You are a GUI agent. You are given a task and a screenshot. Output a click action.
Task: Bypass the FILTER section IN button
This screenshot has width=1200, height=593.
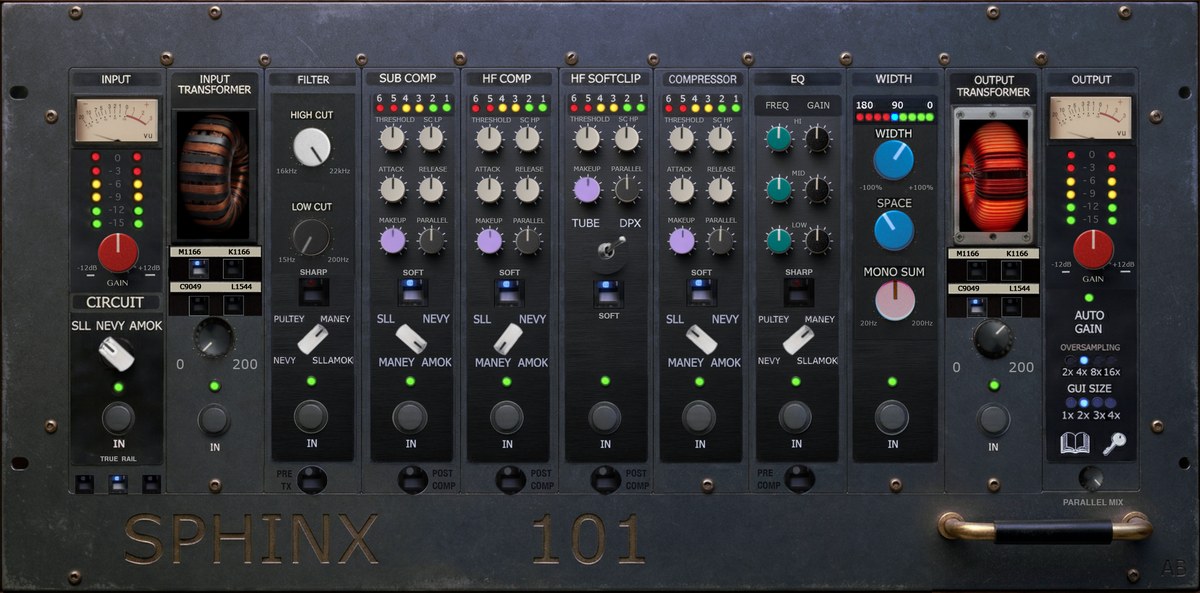[311, 416]
